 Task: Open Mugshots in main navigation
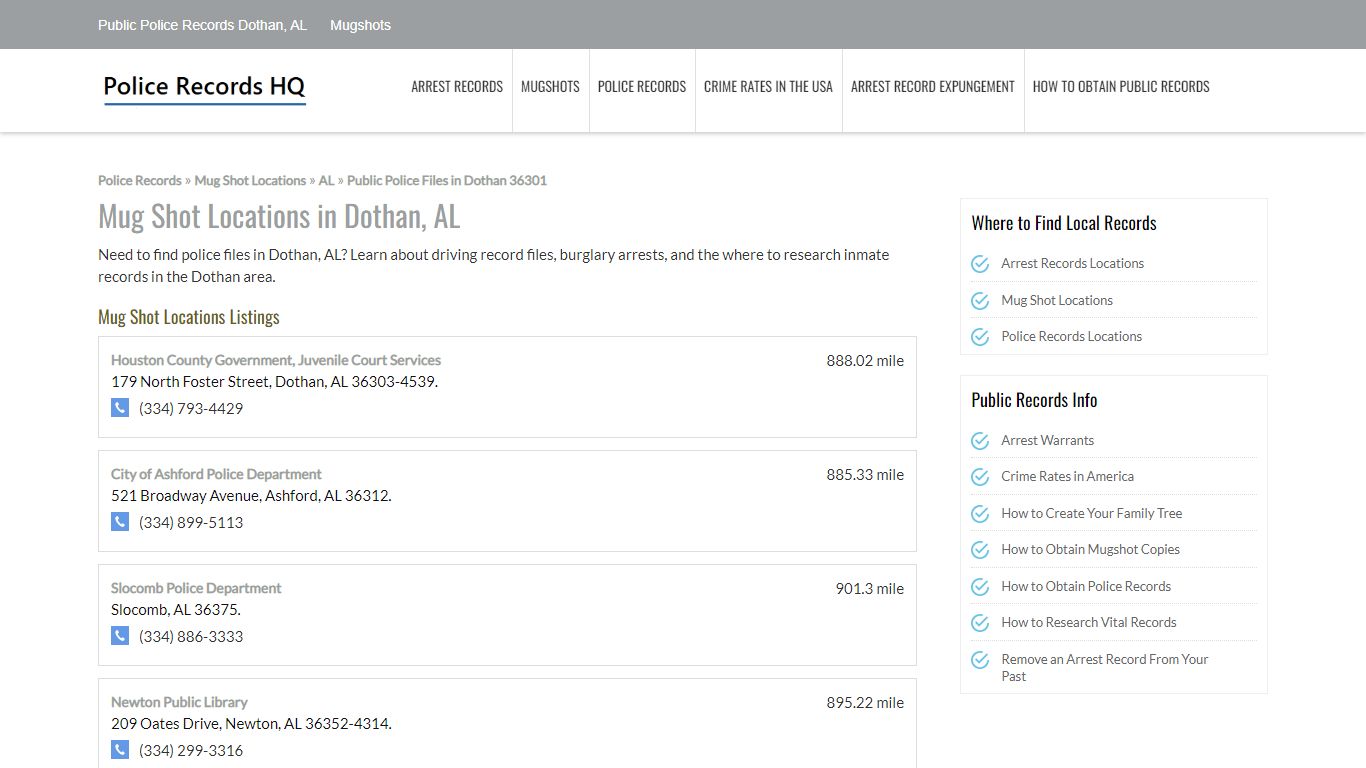(550, 87)
